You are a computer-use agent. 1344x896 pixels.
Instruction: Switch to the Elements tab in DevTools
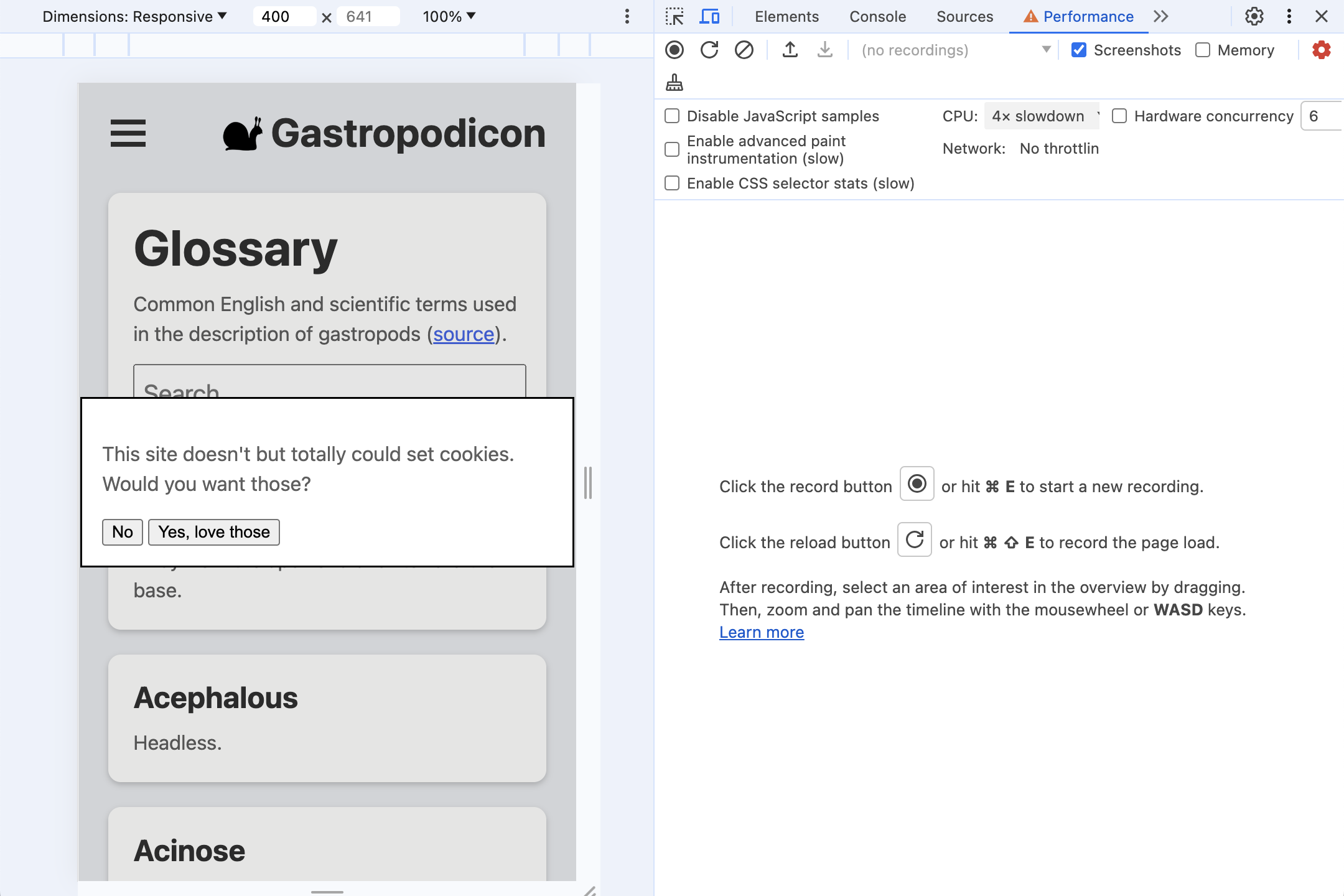(786, 16)
